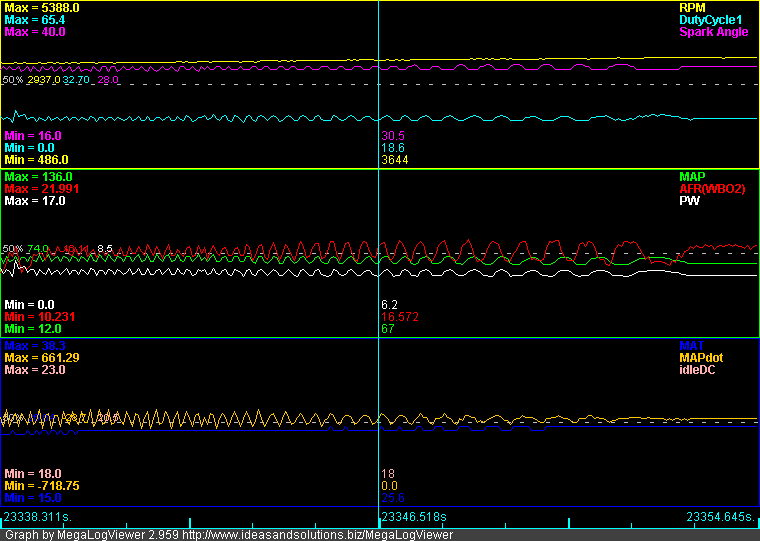The width and height of the screenshot is (760, 541).
Task: Click the Min = 10.231 AFR value
Action: point(40,316)
